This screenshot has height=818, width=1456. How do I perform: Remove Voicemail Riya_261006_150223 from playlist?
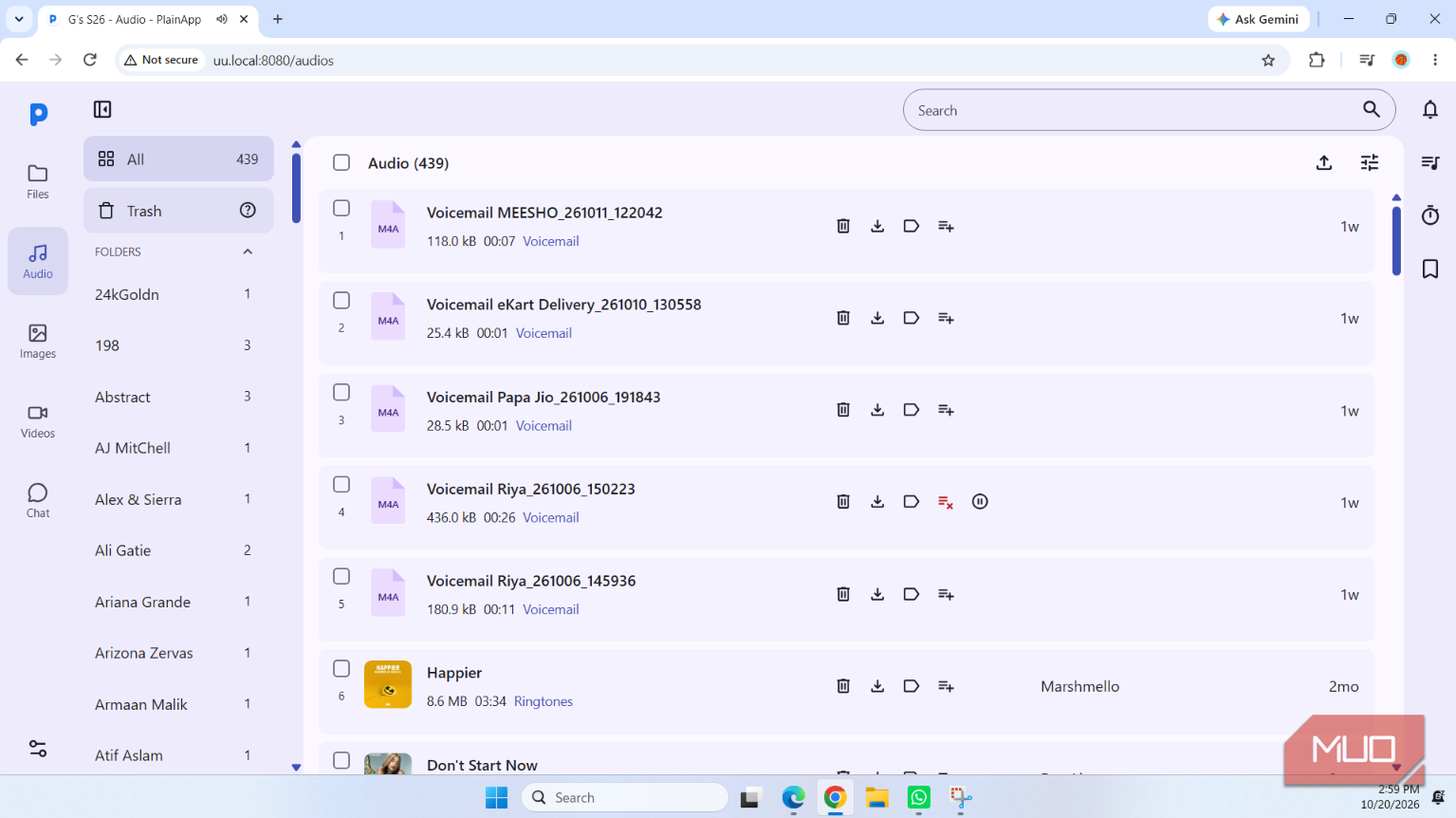pyautogui.click(x=946, y=502)
